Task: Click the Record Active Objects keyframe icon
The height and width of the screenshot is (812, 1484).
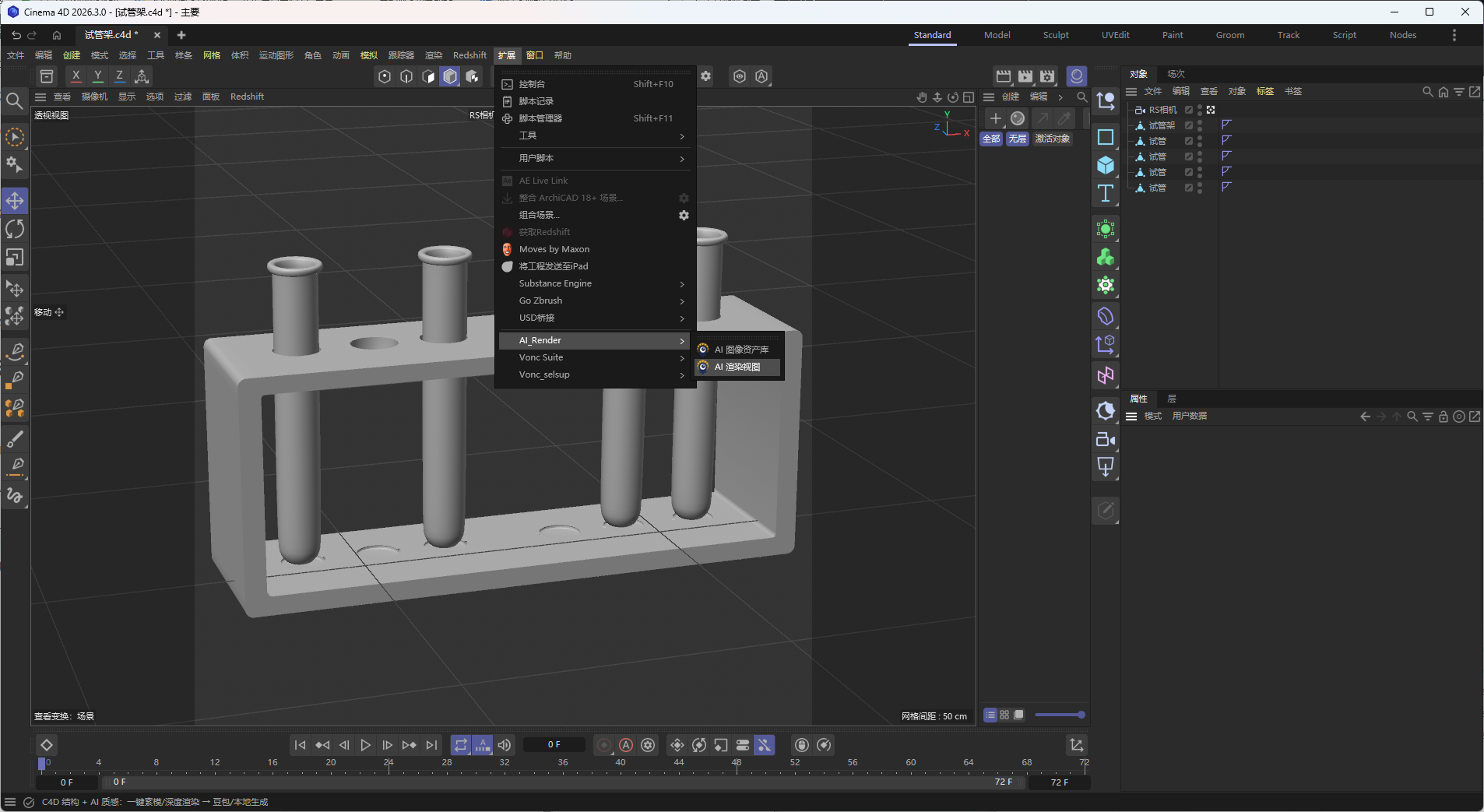Action: point(604,745)
